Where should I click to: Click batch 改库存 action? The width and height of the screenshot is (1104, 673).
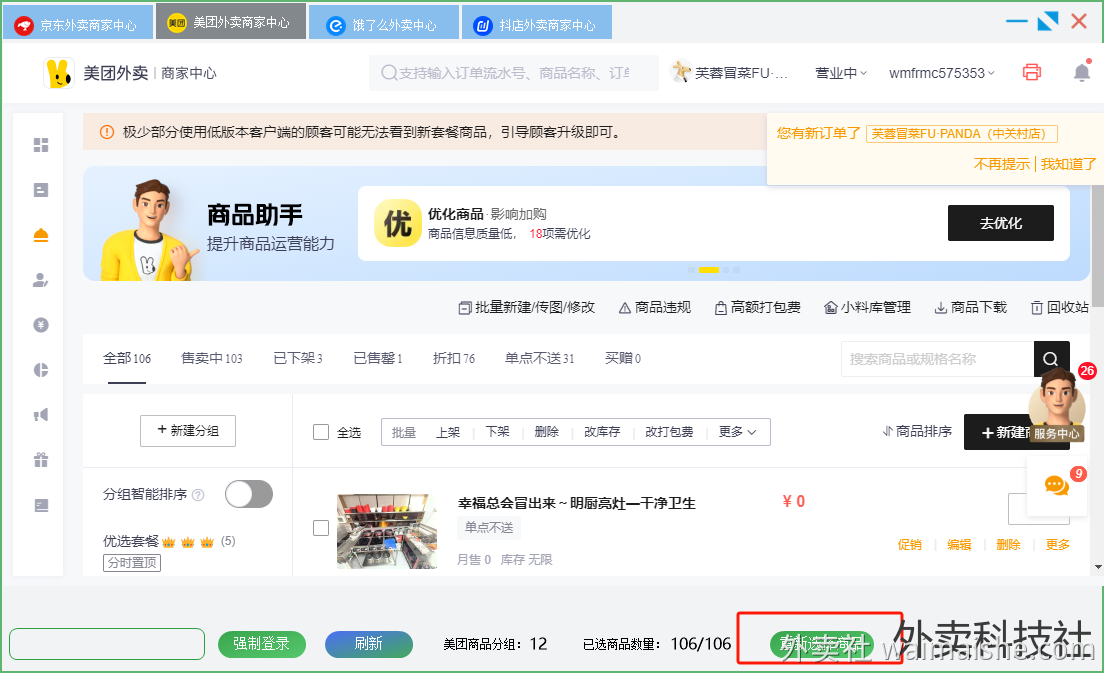602,432
